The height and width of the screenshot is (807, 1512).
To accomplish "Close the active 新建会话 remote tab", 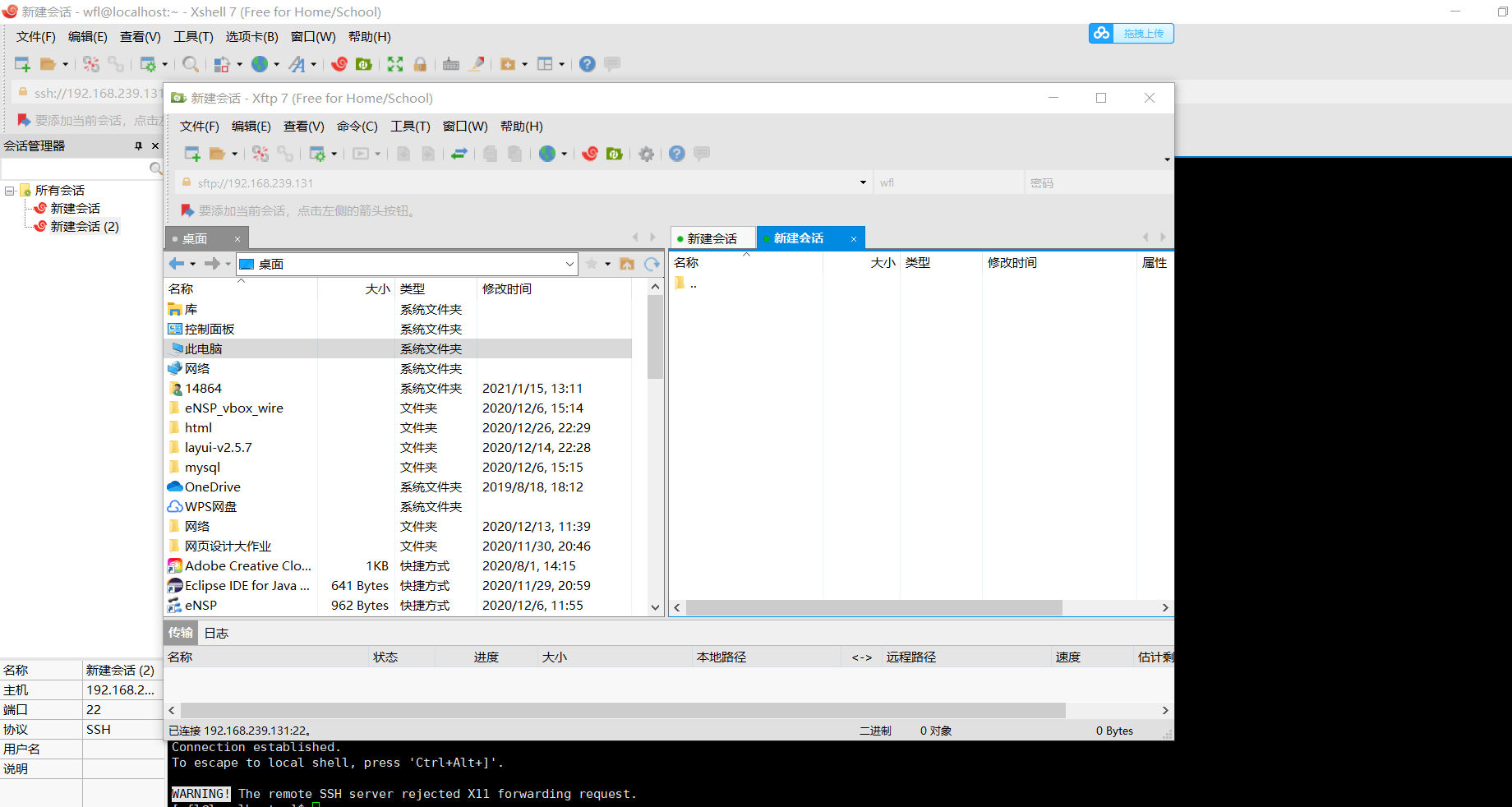I will pos(854,239).
